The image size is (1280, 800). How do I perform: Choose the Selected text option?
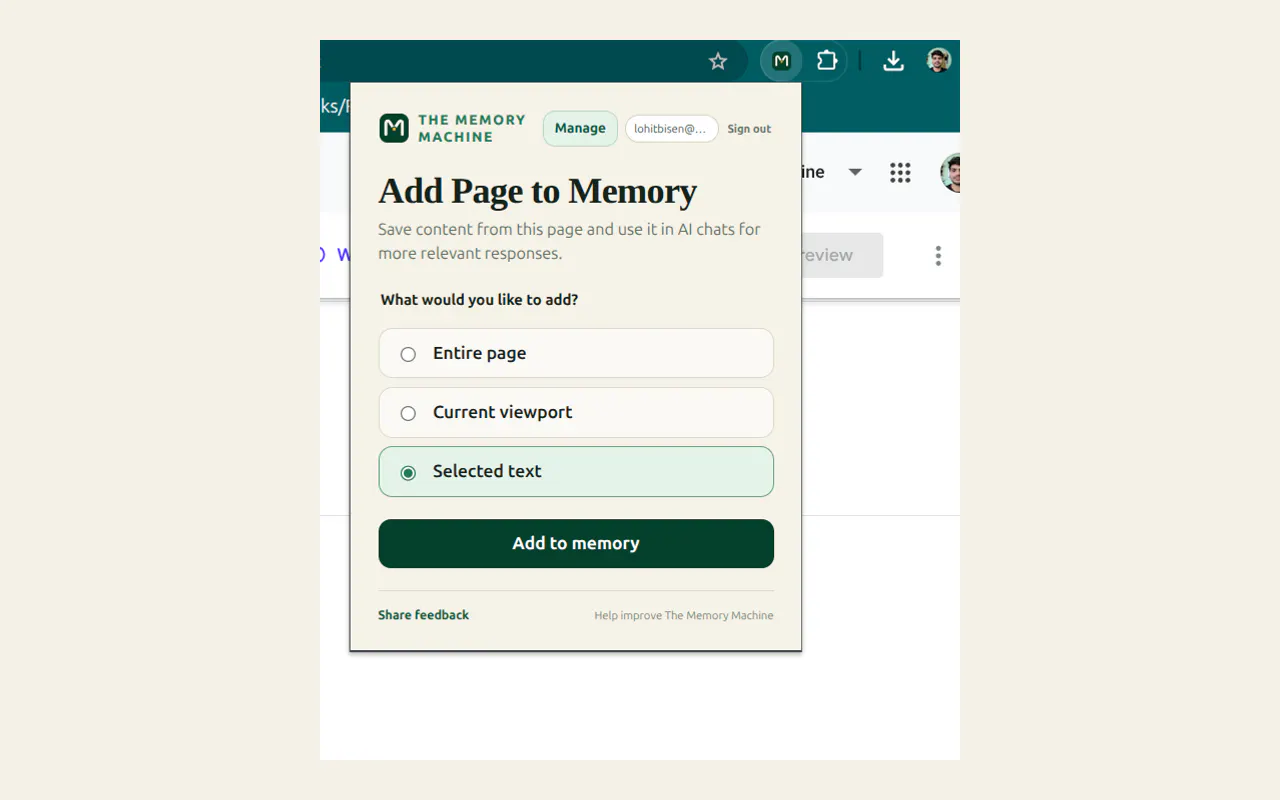(576, 472)
